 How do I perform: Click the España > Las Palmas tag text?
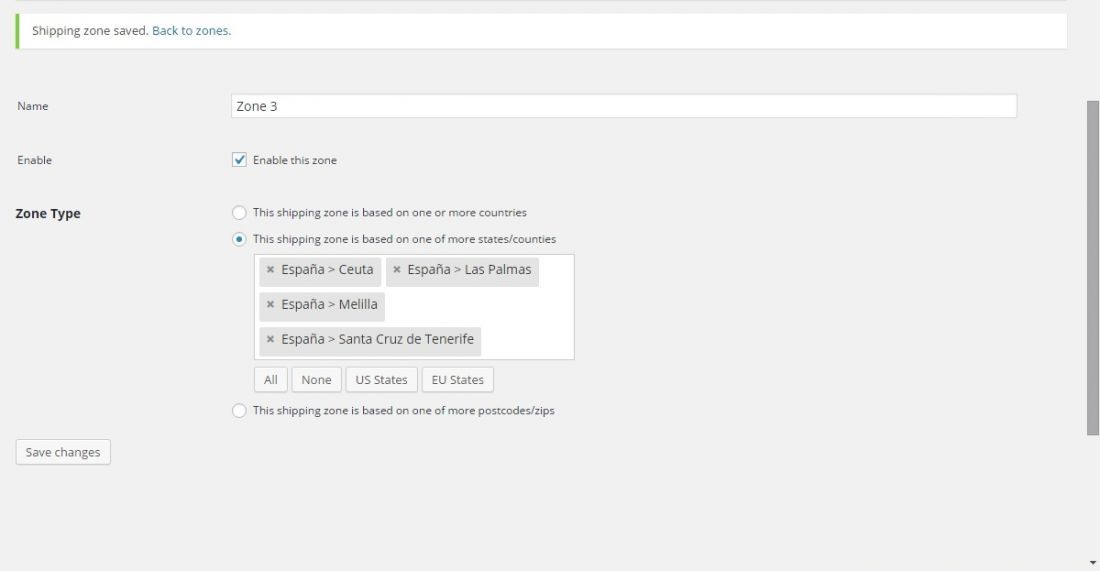(469, 269)
